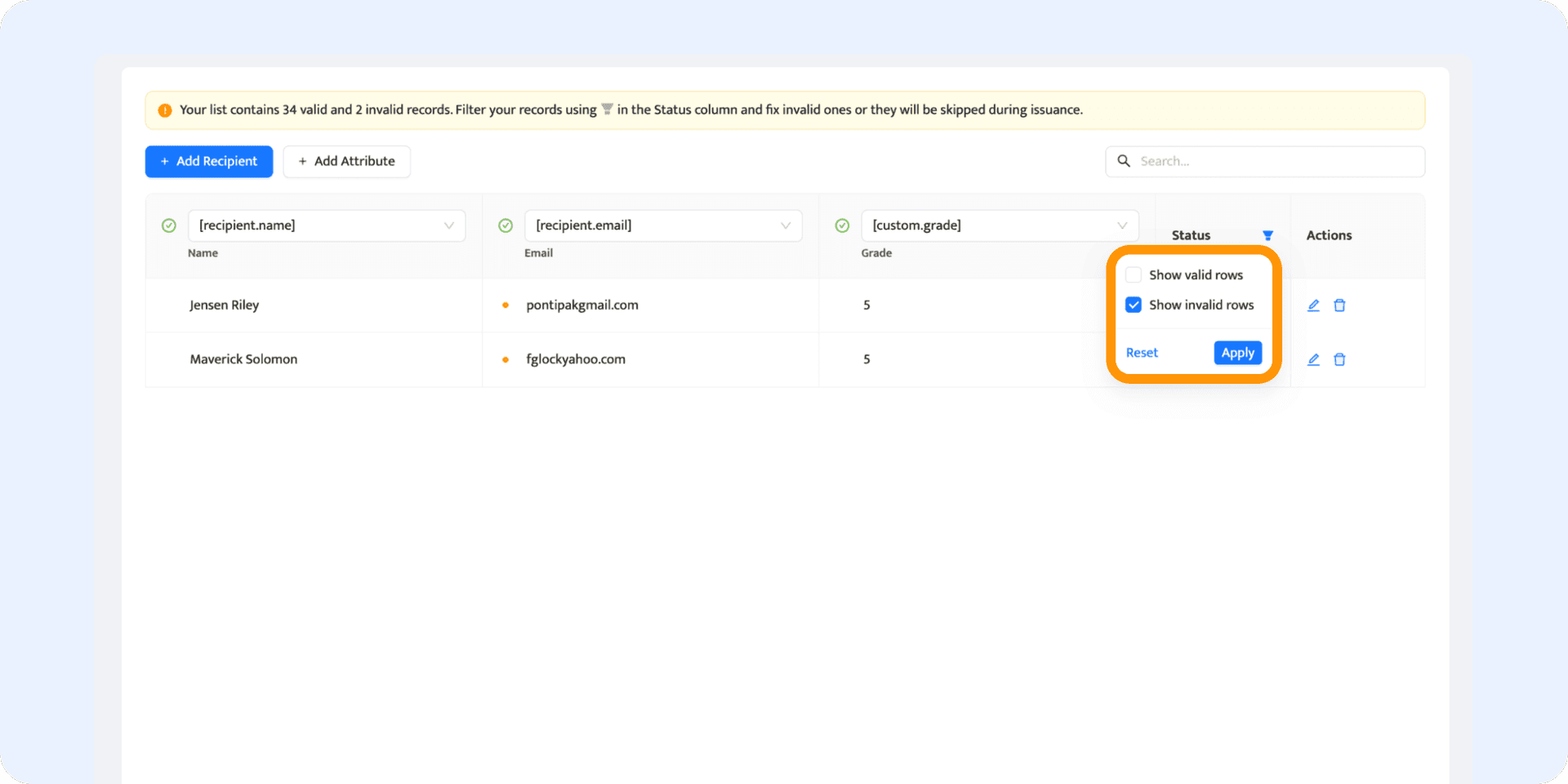Click green check icon beside recipient.email
The height and width of the screenshot is (784, 1568).
pyautogui.click(x=506, y=225)
